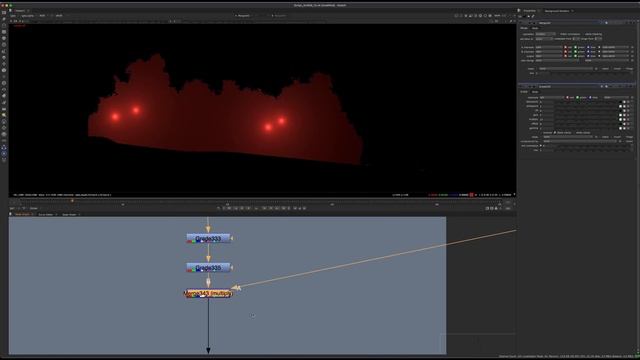
Task: Toggle green checkbox in A channels row
Action: point(576,47)
